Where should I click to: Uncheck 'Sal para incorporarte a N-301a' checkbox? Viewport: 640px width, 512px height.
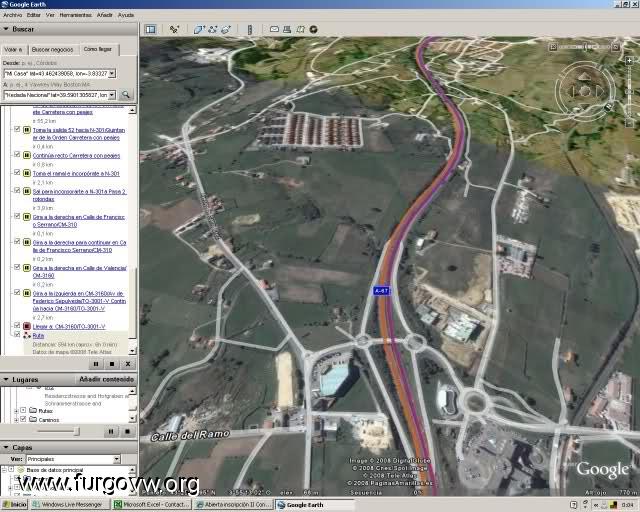pyautogui.click(x=17, y=190)
